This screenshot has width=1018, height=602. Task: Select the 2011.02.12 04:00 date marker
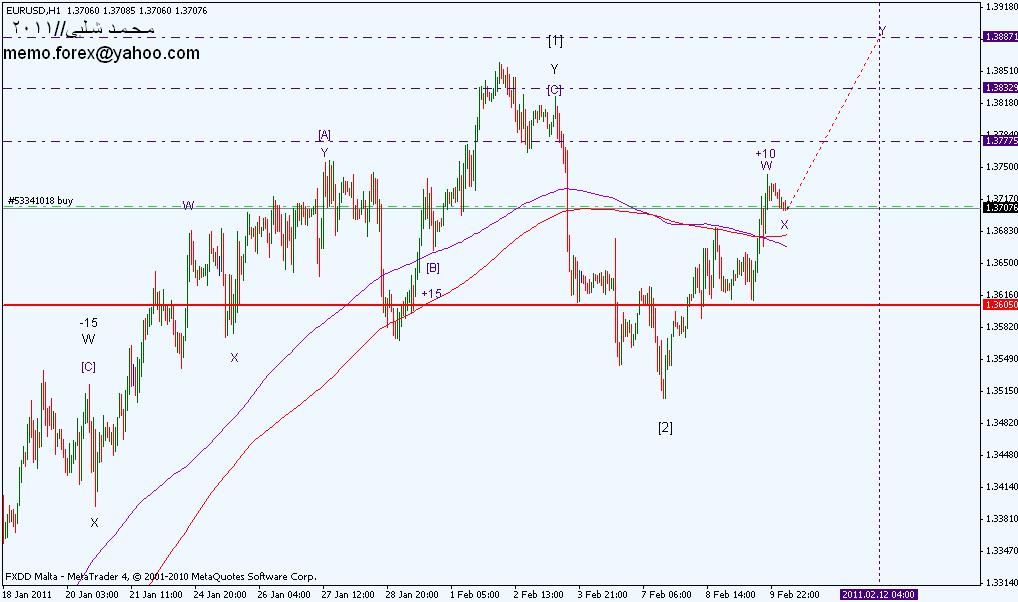coord(879,594)
